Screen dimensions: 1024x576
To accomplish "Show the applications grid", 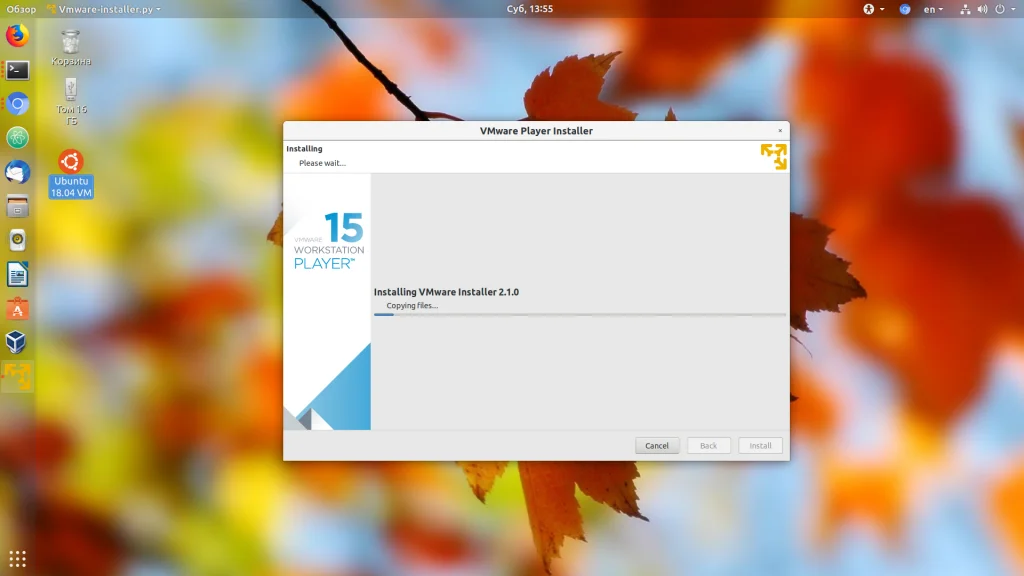I will pos(18,559).
